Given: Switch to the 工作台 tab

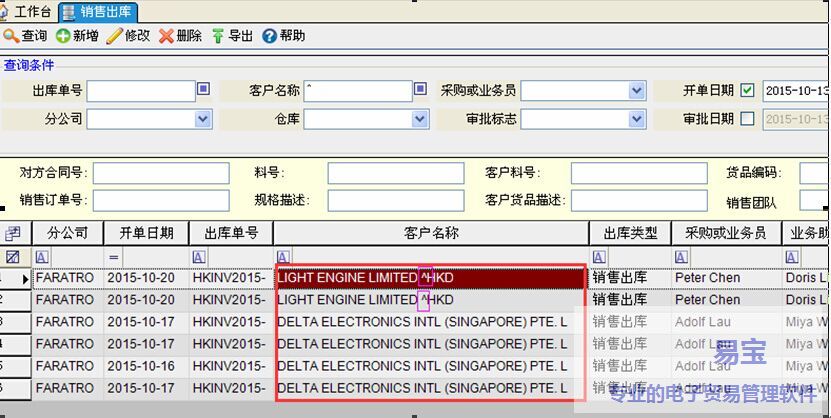Looking at the screenshot, I should pos(28,11).
